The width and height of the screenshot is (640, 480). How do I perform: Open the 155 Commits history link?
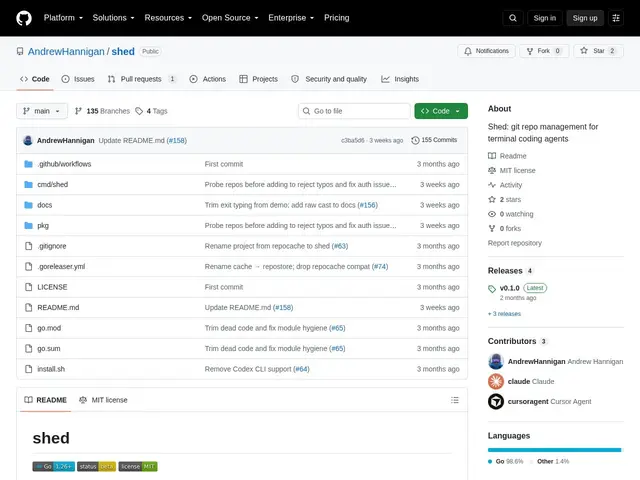pyautogui.click(x=434, y=140)
